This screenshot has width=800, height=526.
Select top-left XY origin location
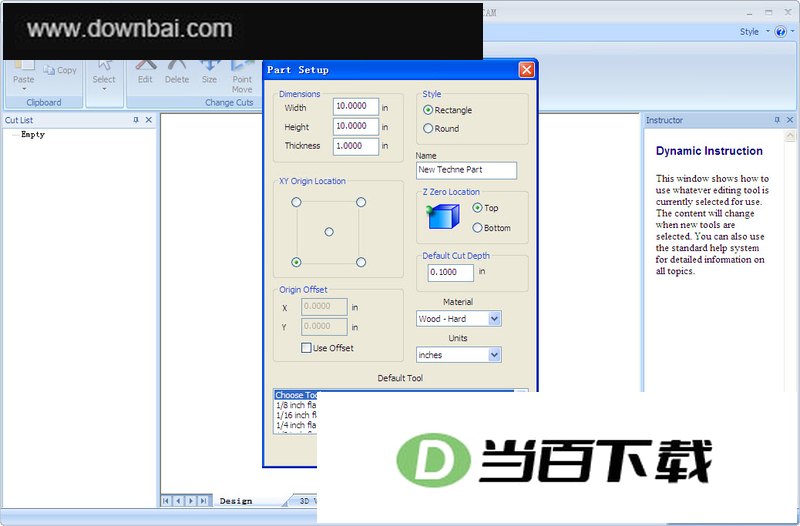(x=296, y=203)
